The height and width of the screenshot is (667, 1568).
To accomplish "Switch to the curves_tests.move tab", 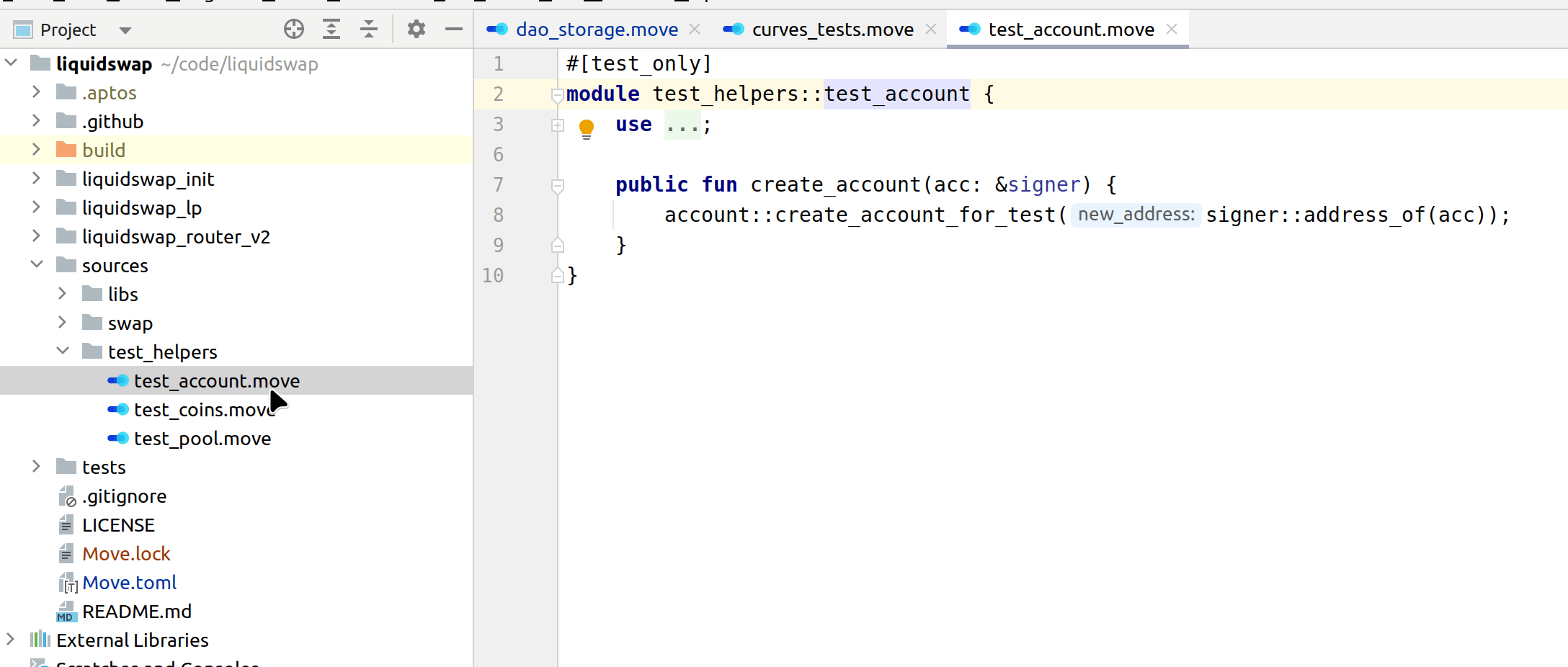I will (x=831, y=29).
